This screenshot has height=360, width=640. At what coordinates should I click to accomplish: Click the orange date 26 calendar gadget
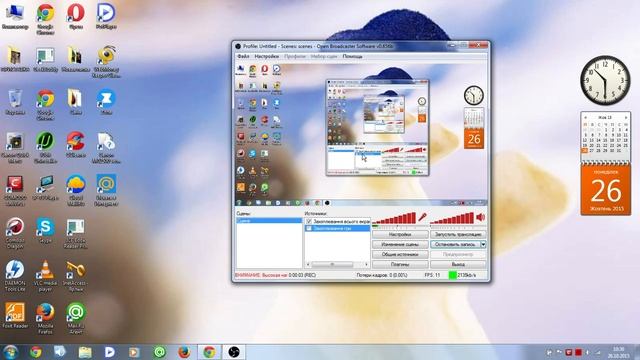606,189
